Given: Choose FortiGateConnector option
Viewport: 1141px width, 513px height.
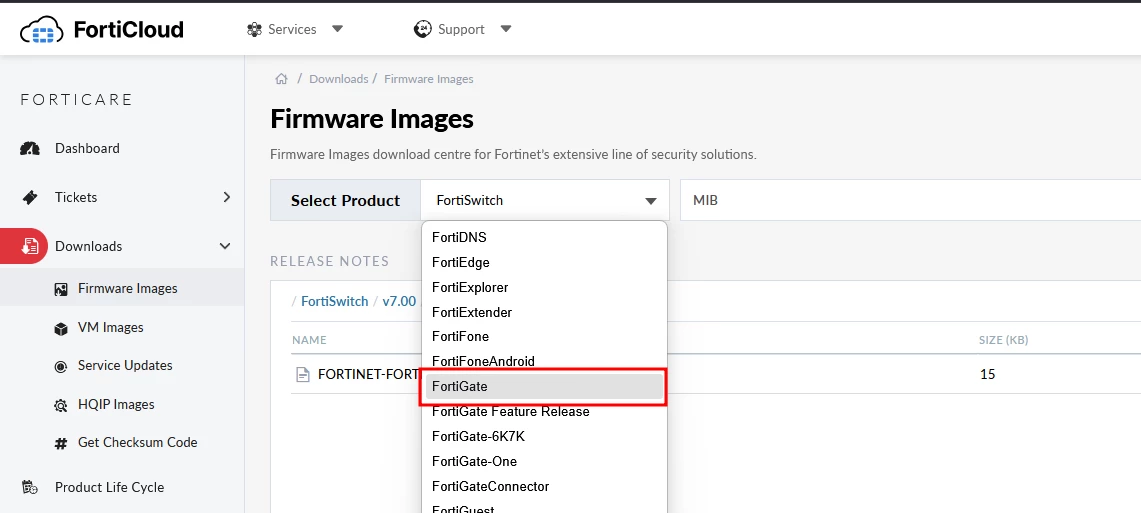Looking at the screenshot, I should tap(544, 486).
